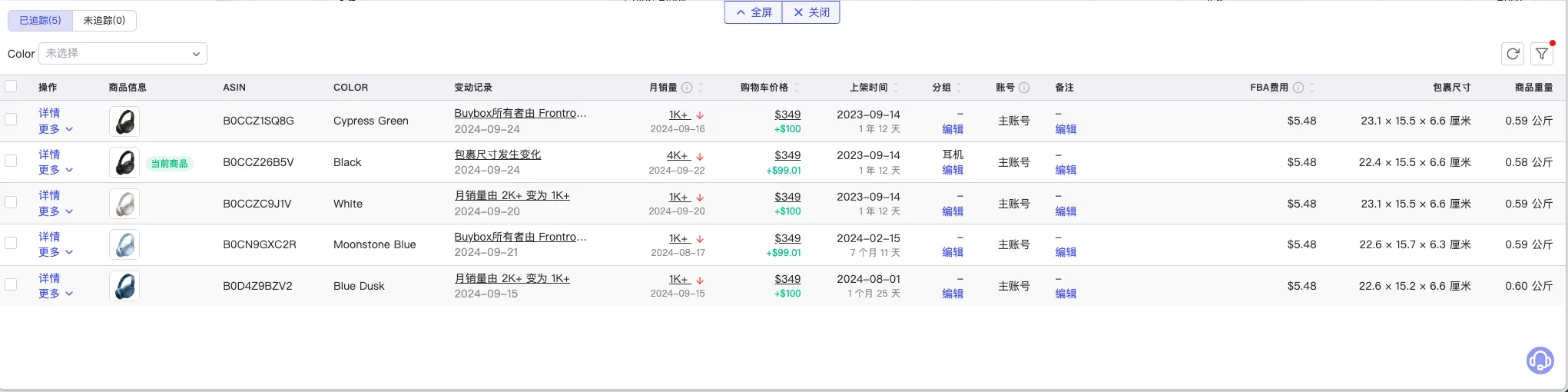
Task: Click the refresh icon button
Action: click(1513, 54)
